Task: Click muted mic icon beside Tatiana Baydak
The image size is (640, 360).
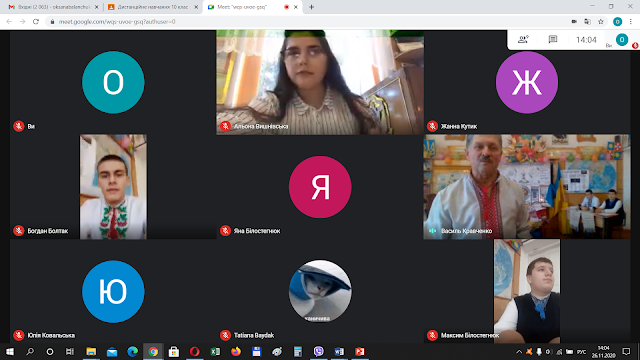Action: coord(225,335)
